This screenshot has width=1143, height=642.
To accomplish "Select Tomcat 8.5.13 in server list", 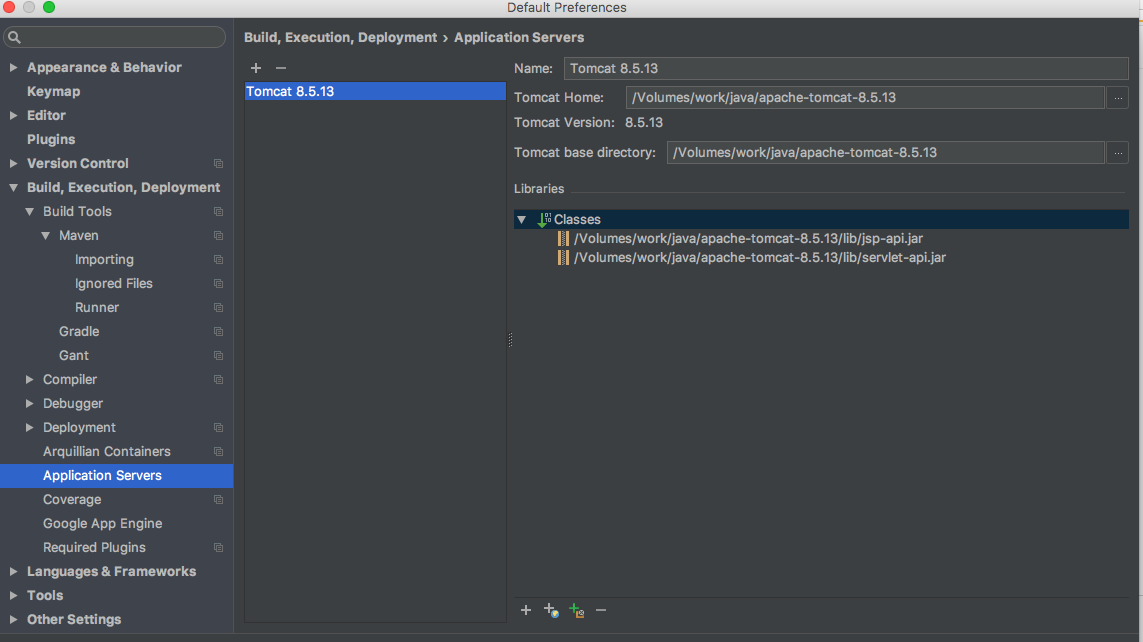I will click(375, 91).
